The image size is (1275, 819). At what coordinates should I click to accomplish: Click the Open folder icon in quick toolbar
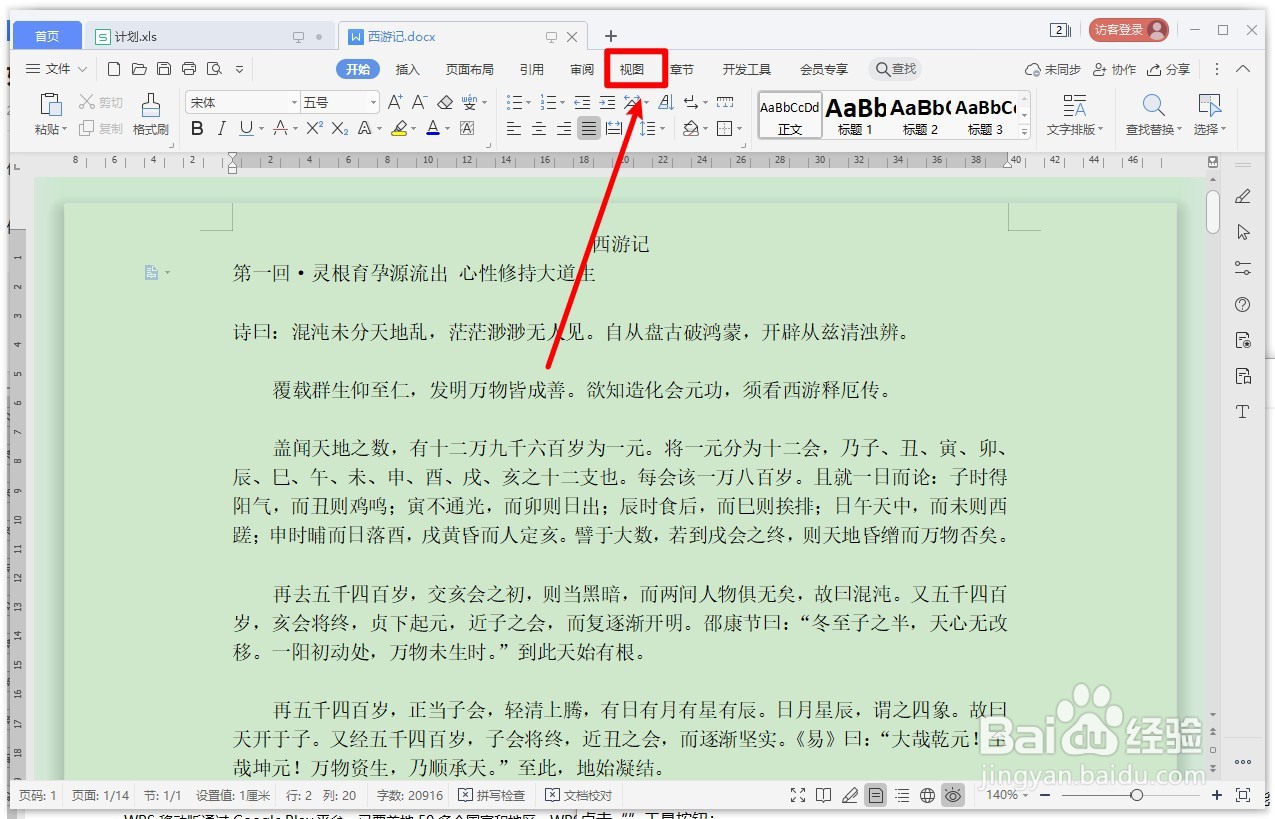(139, 69)
